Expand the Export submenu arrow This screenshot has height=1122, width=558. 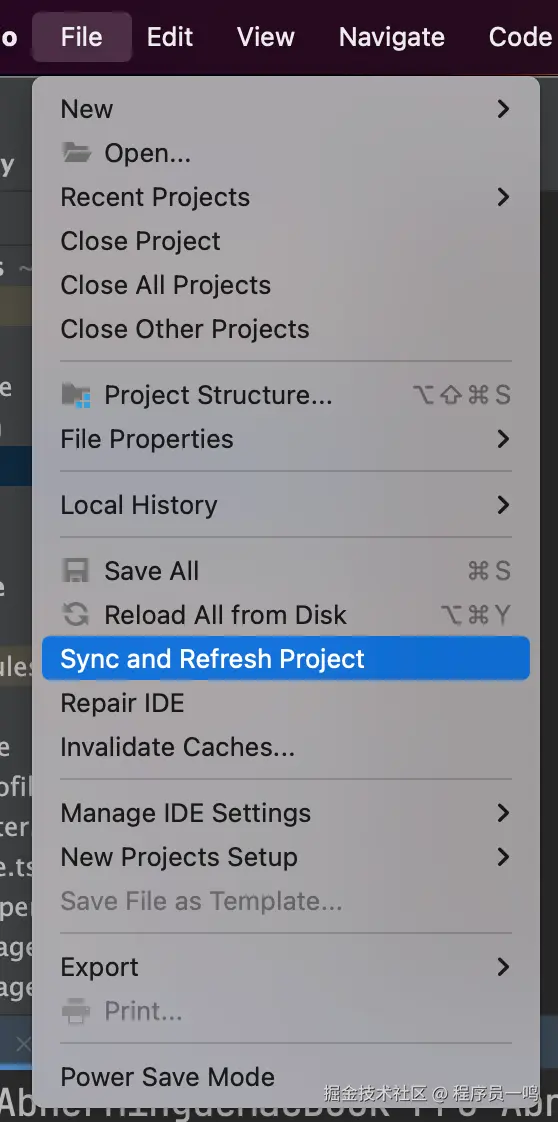[x=503, y=967]
